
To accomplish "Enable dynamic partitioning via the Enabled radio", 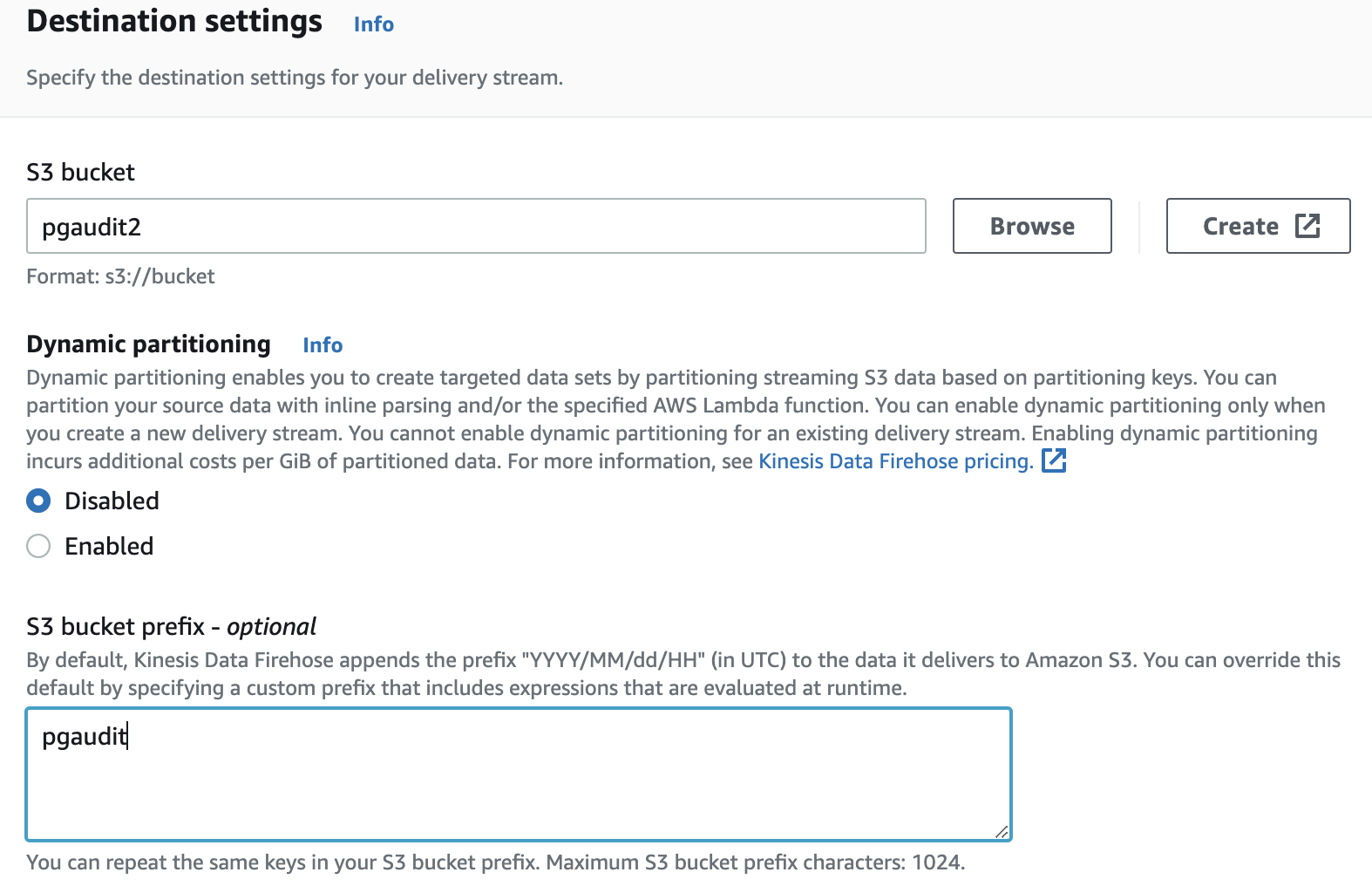I will [38, 546].
